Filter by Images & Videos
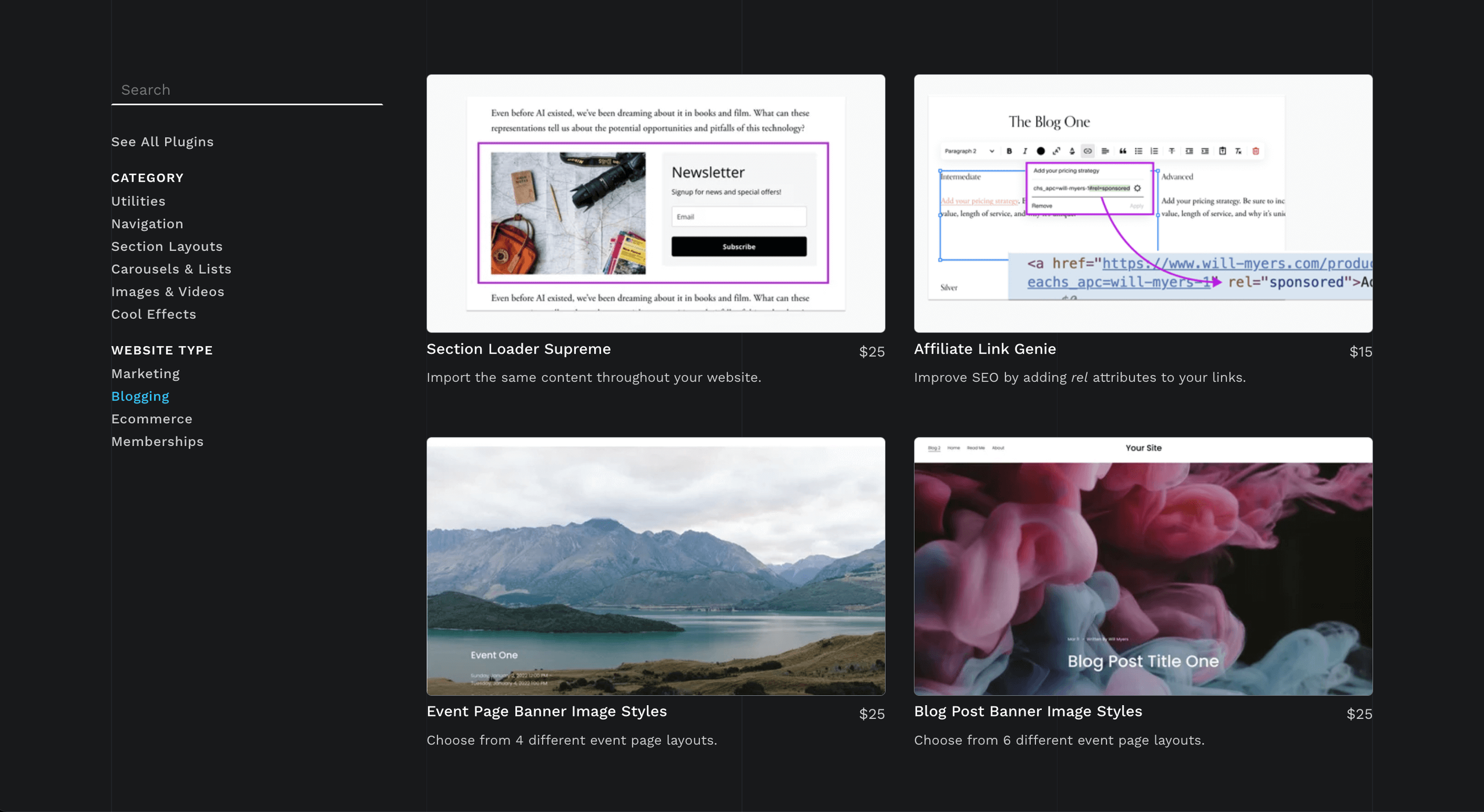Image resolution: width=1484 pixels, height=812 pixels. pos(167,291)
